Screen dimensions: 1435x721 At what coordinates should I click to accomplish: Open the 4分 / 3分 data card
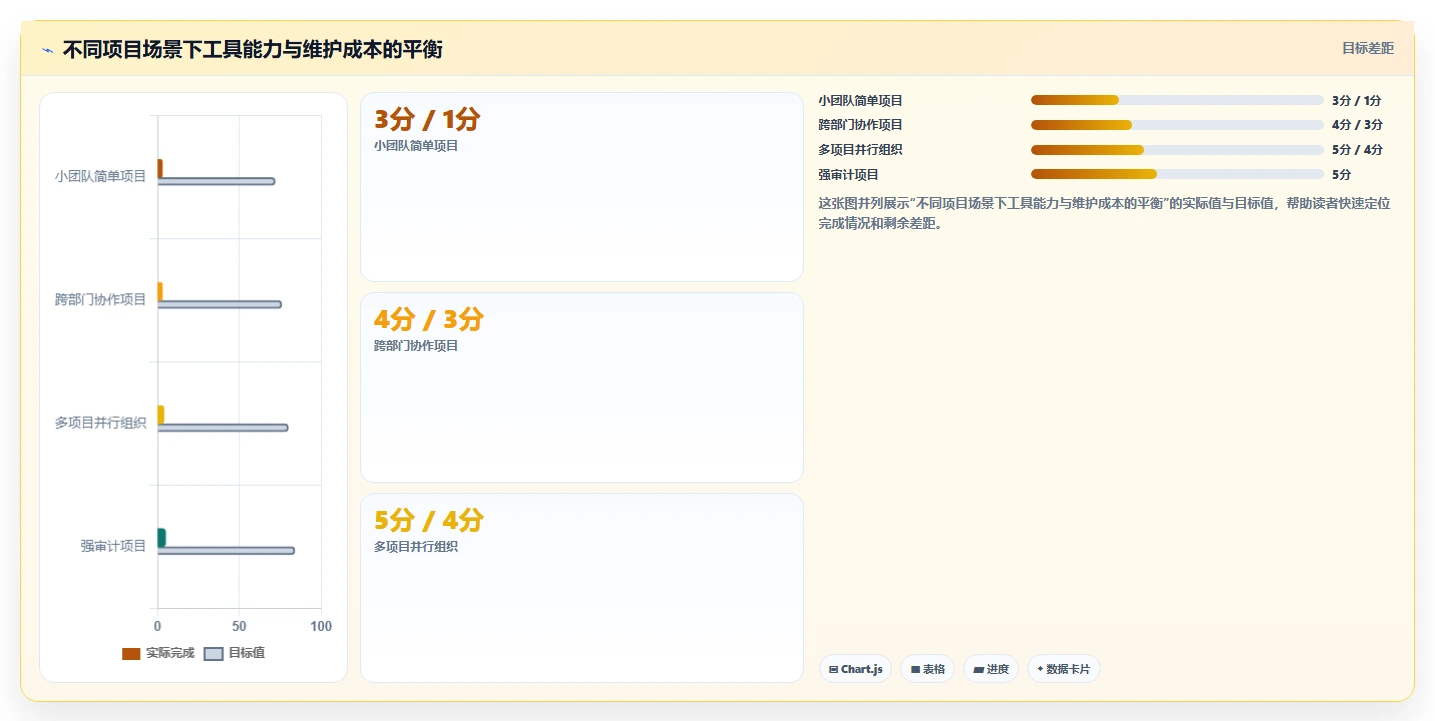click(581, 387)
